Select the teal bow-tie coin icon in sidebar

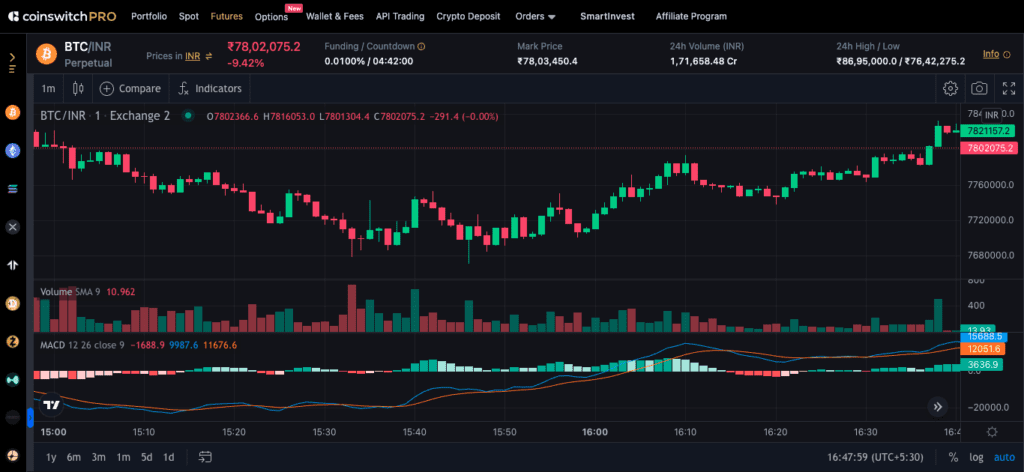pyautogui.click(x=12, y=379)
